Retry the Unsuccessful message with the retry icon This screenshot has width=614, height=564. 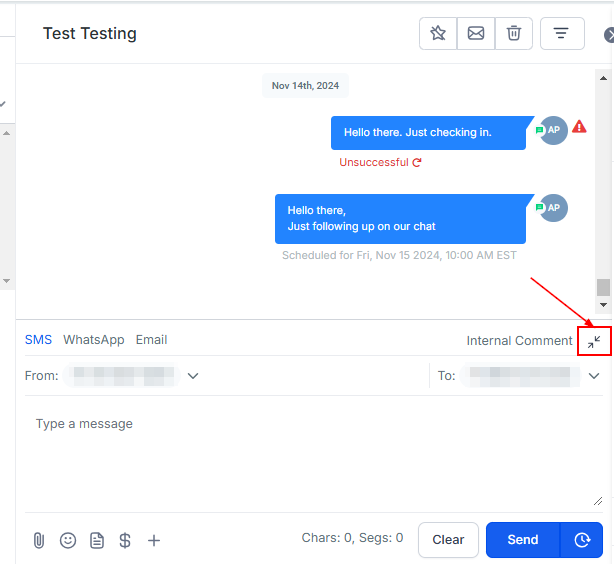click(x=417, y=162)
